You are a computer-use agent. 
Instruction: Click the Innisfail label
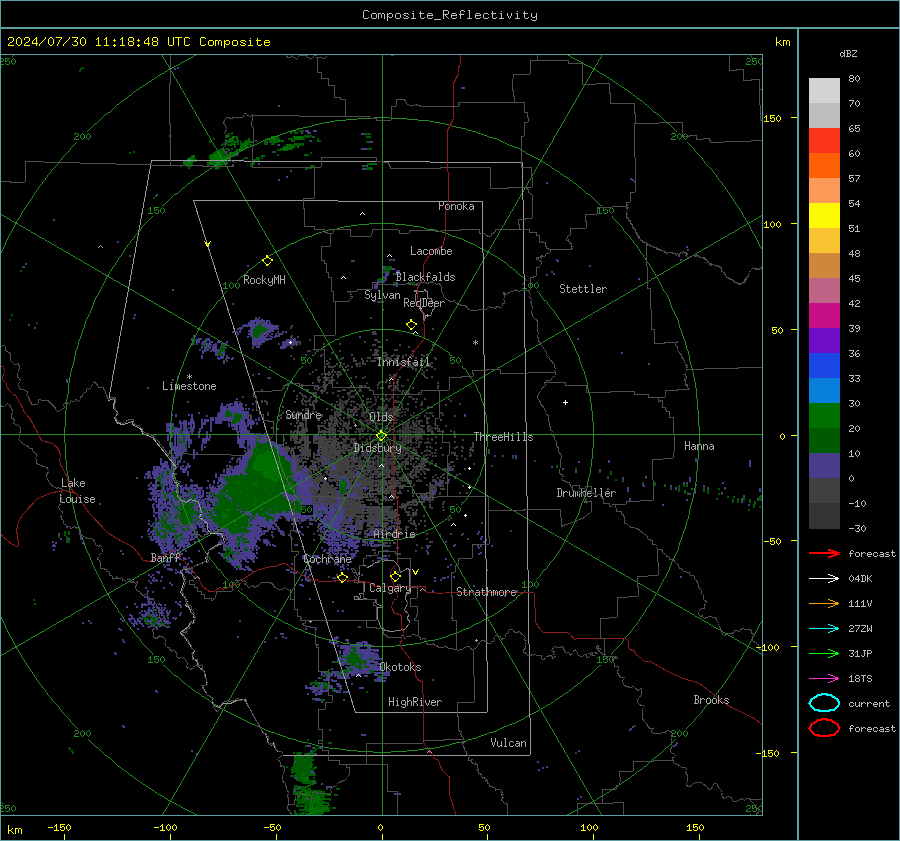tap(403, 362)
